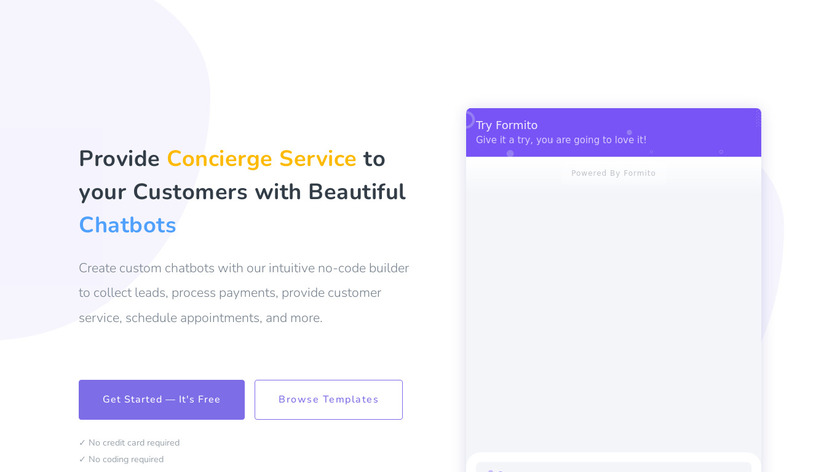Click the checkmark beside No coding required

(x=82, y=460)
